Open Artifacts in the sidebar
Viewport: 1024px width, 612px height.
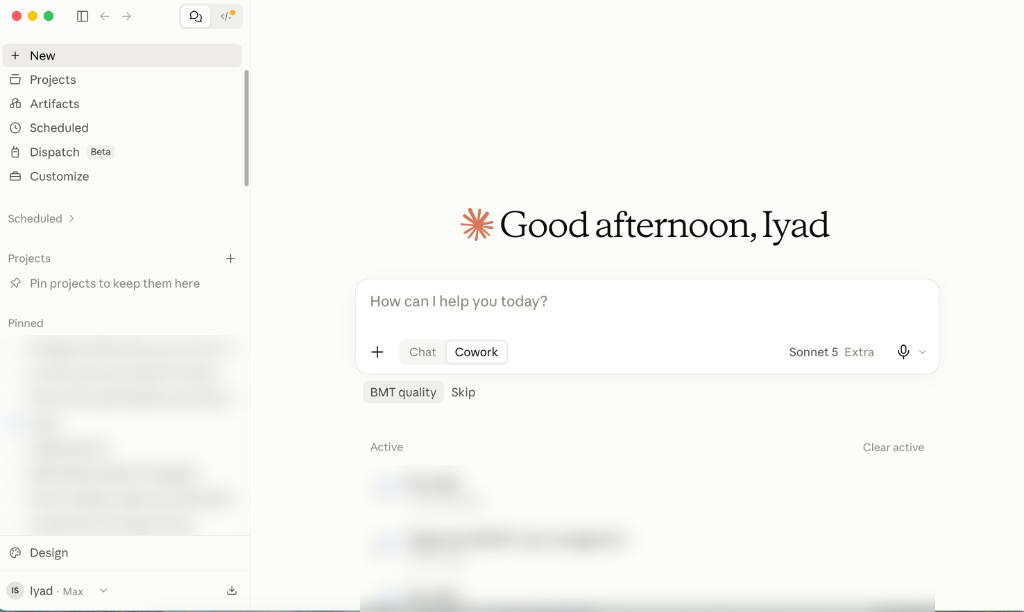122,104
